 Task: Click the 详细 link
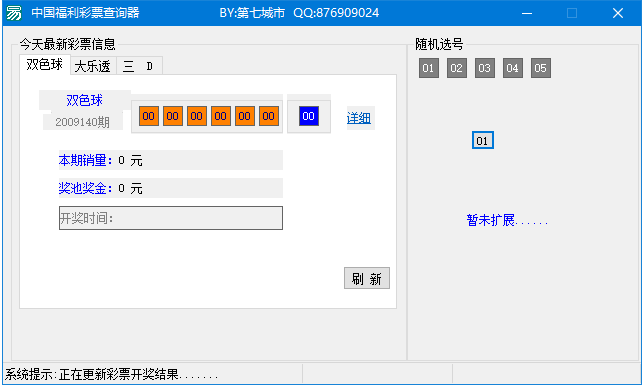pyautogui.click(x=359, y=118)
